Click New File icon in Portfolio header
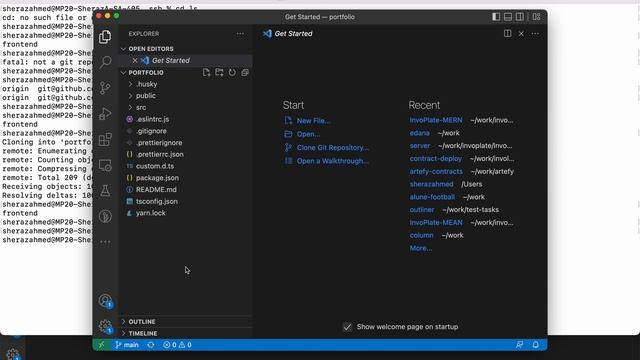 point(207,72)
